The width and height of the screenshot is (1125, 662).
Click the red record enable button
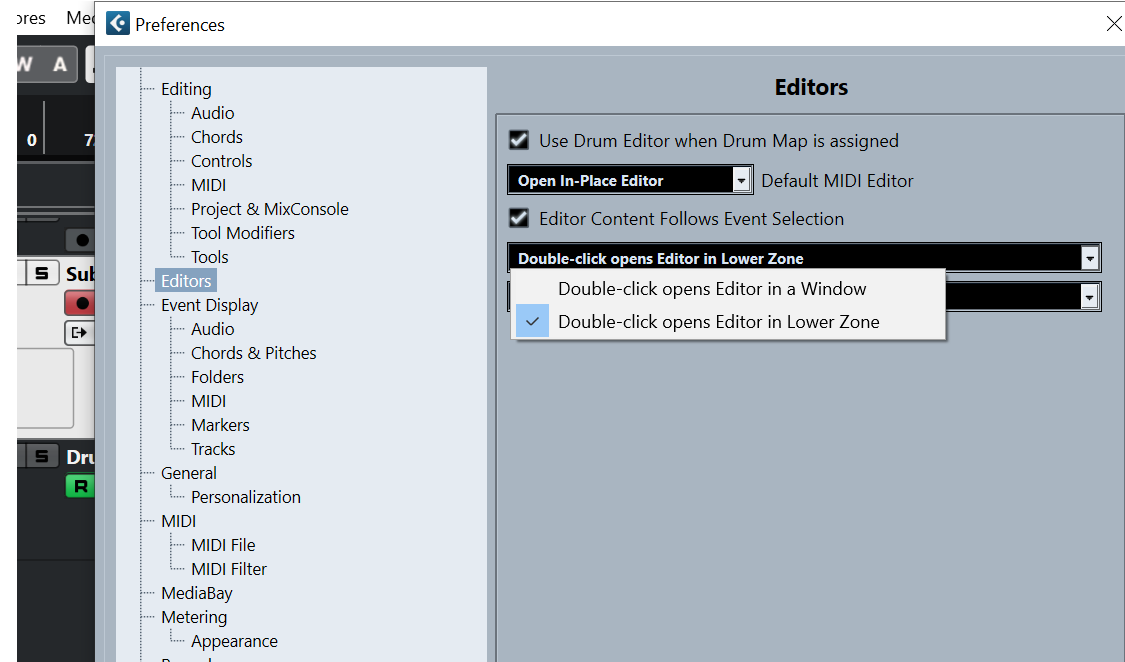[x=79, y=303]
